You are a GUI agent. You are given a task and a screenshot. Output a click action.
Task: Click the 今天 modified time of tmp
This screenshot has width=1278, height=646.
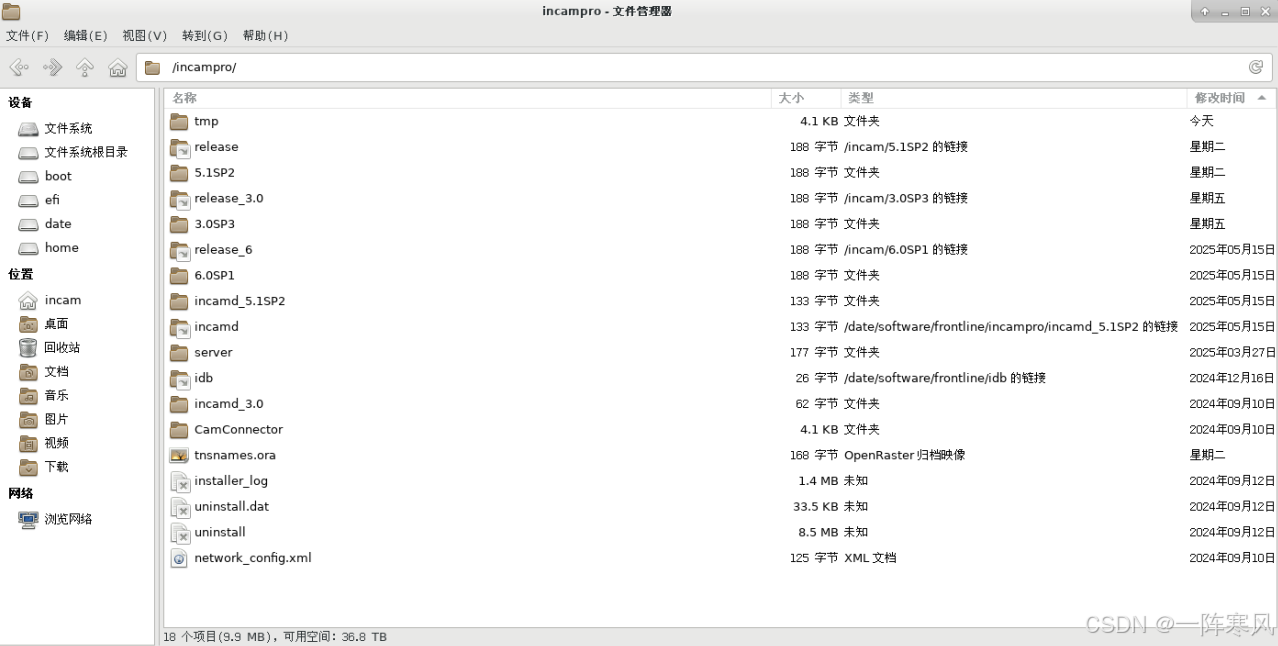[1202, 121]
